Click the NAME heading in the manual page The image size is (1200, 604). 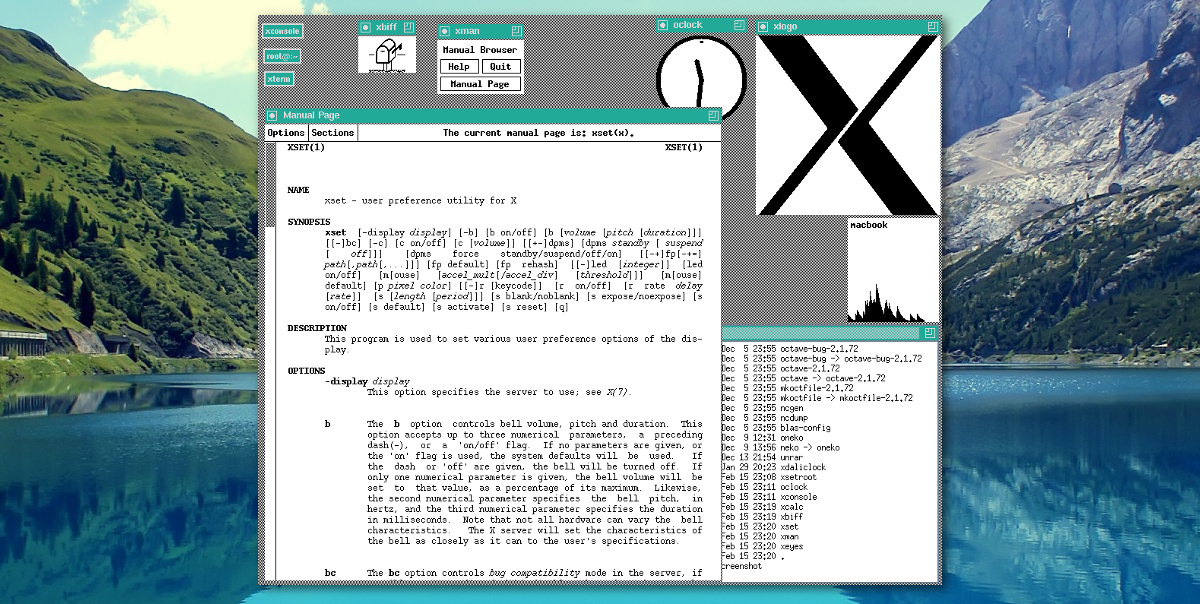coord(298,189)
